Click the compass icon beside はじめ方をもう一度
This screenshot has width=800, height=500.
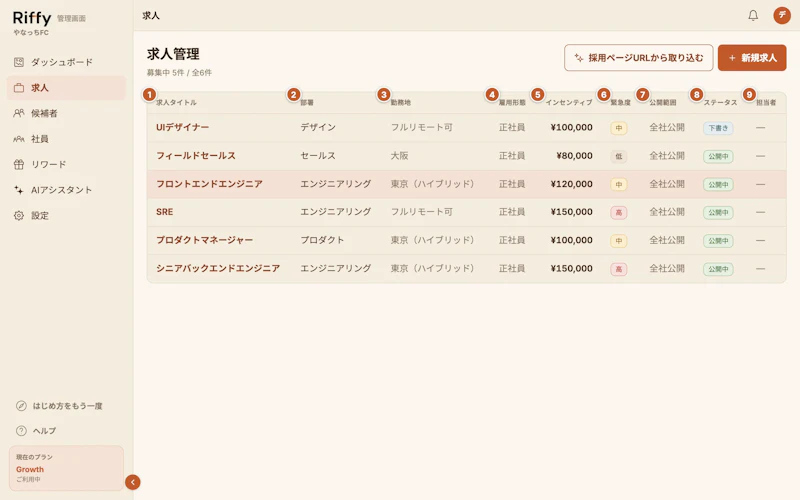tap(21, 406)
